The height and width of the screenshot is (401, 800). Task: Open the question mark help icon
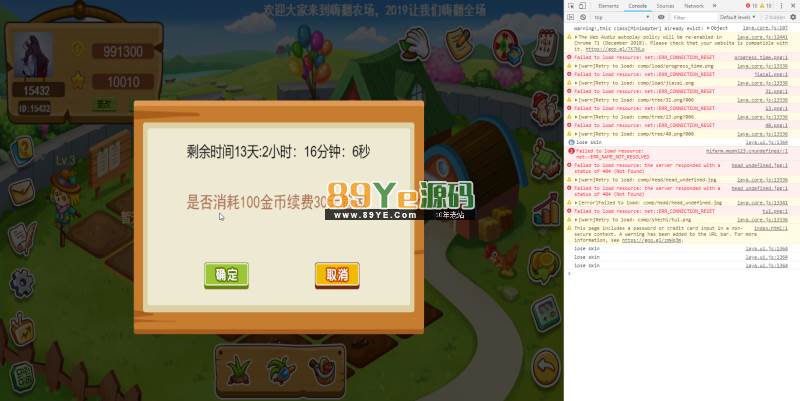(22, 151)
